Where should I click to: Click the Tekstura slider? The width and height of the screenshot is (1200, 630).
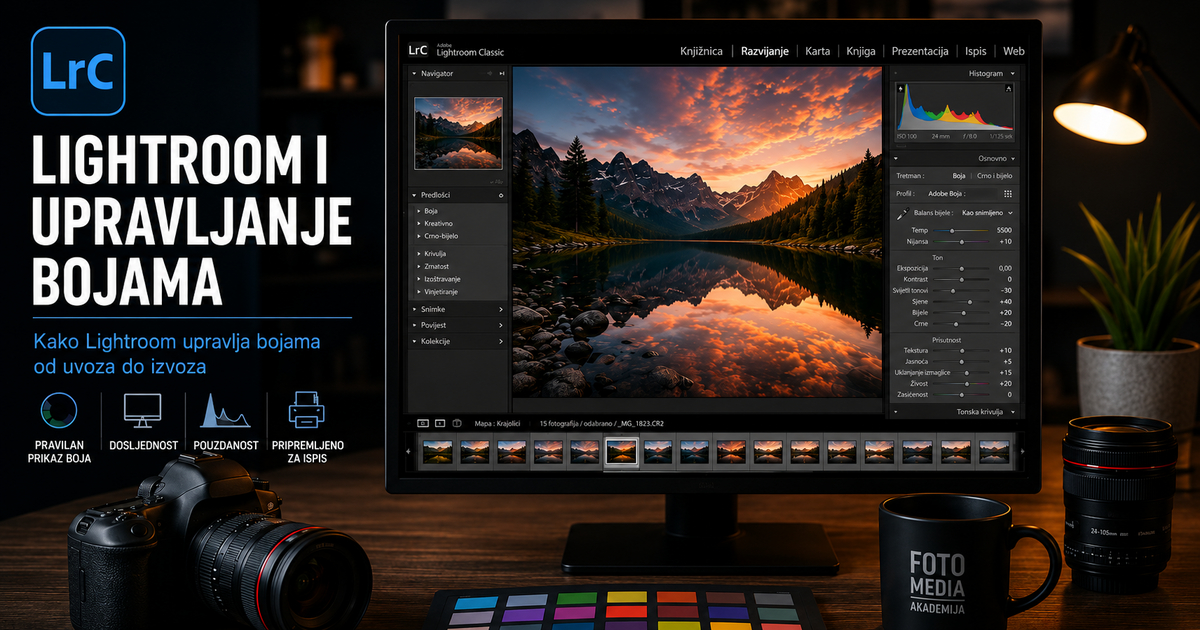point(962,350)
